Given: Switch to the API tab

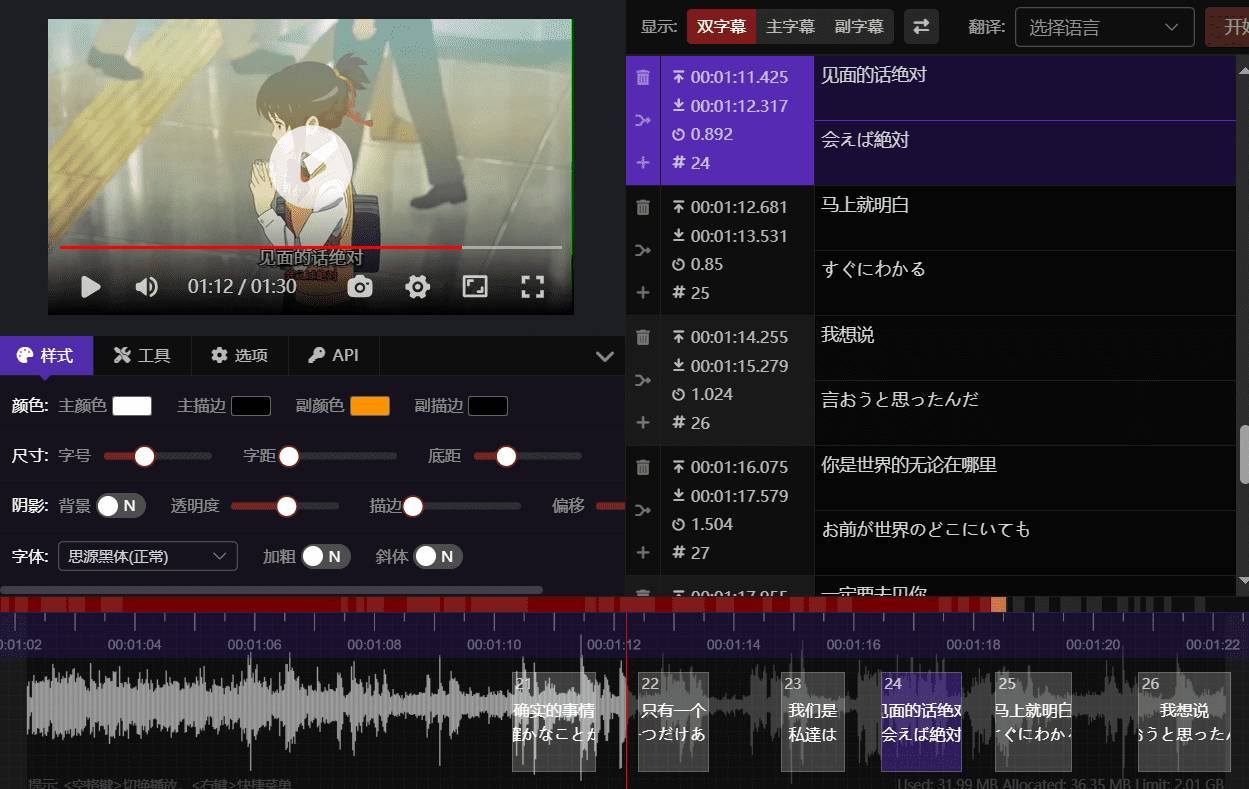Looking at the screenshot, I should pos(334,355).
